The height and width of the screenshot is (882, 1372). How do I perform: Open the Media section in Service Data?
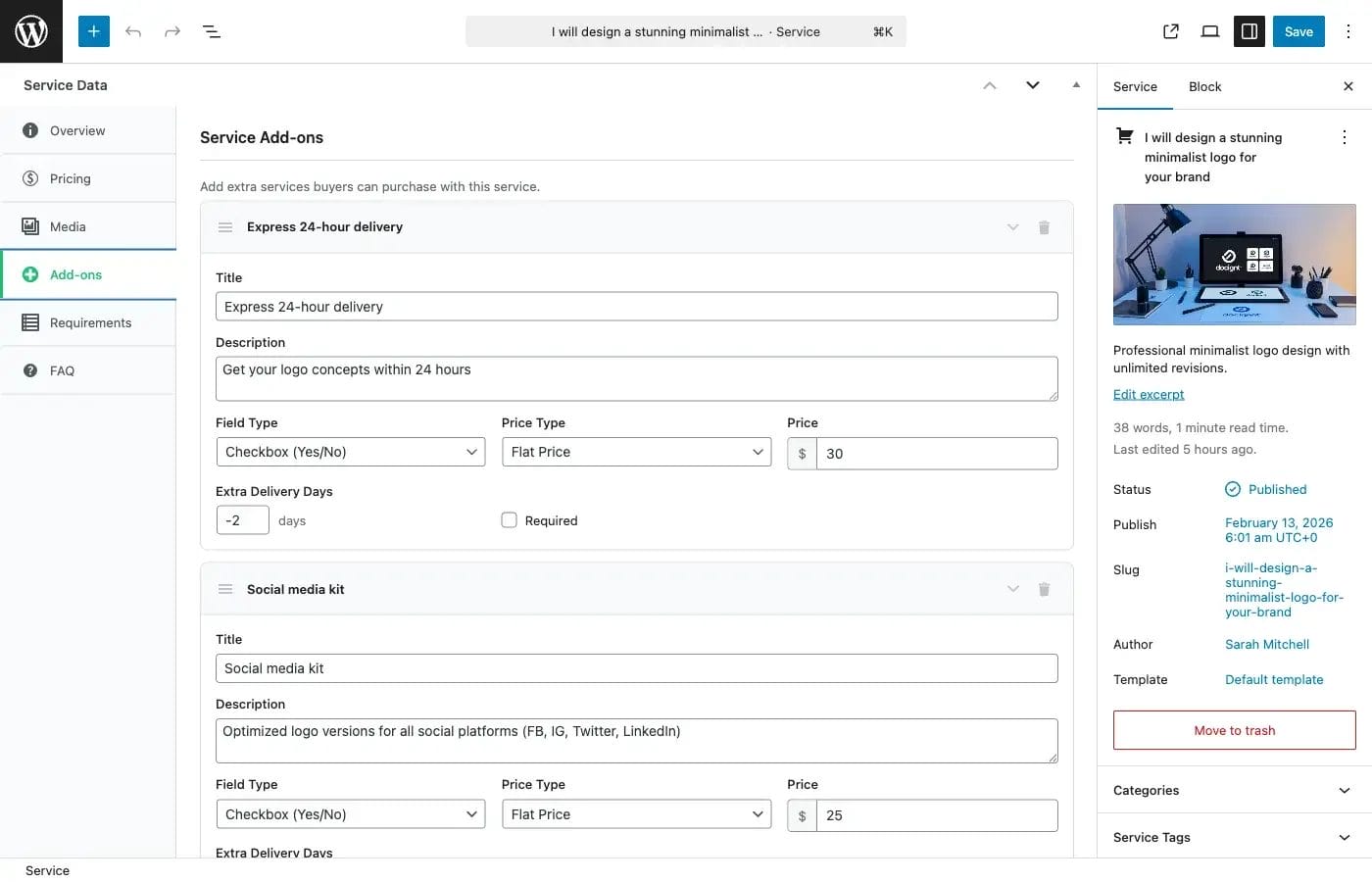pyautogui.click(x=67, y=225)
